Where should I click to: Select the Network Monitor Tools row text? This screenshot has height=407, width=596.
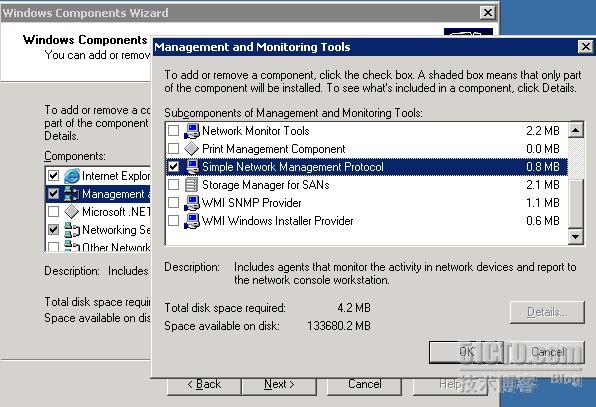256,131
